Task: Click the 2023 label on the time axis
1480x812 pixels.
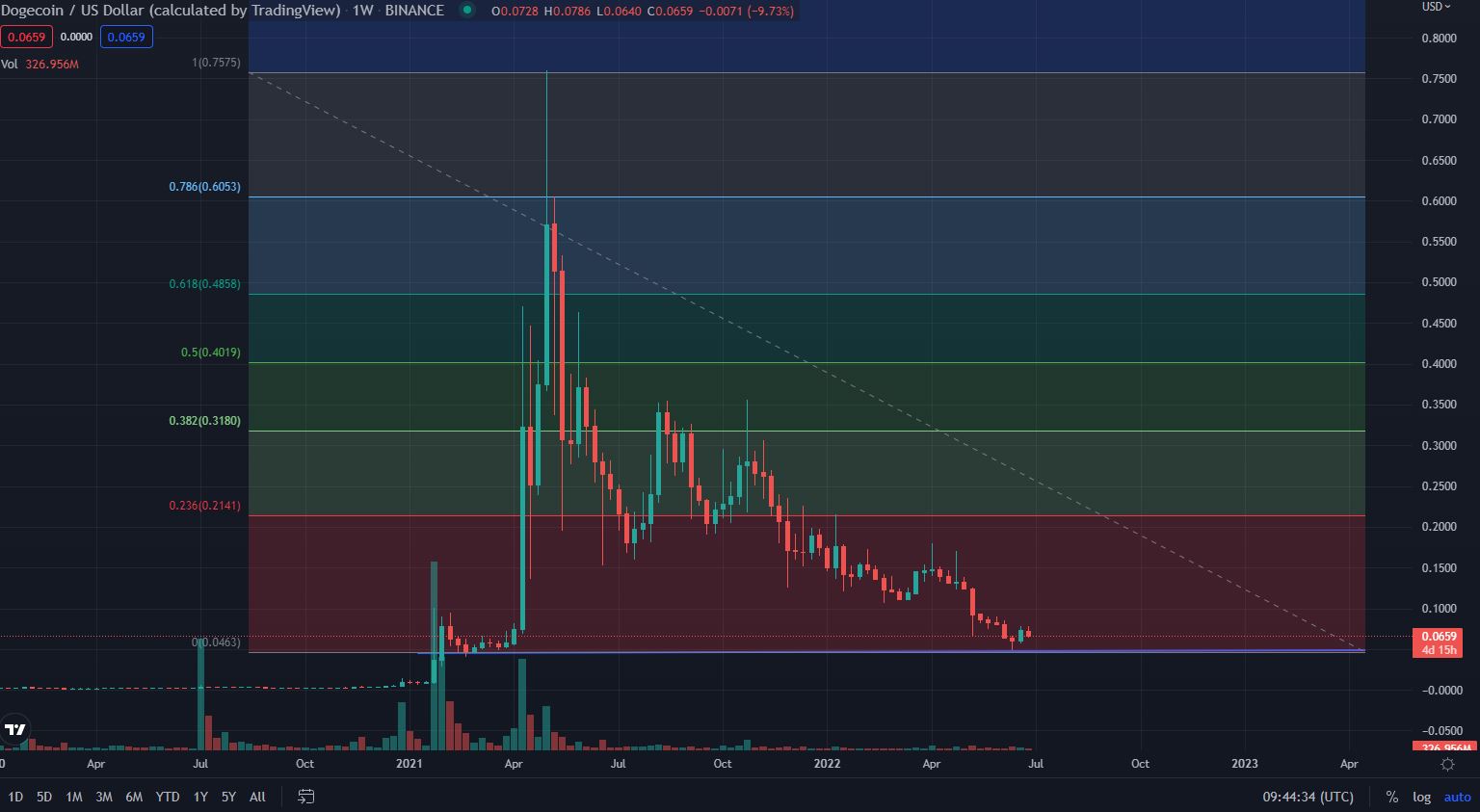Action: pyautogui.click(x=1245, y=764)
